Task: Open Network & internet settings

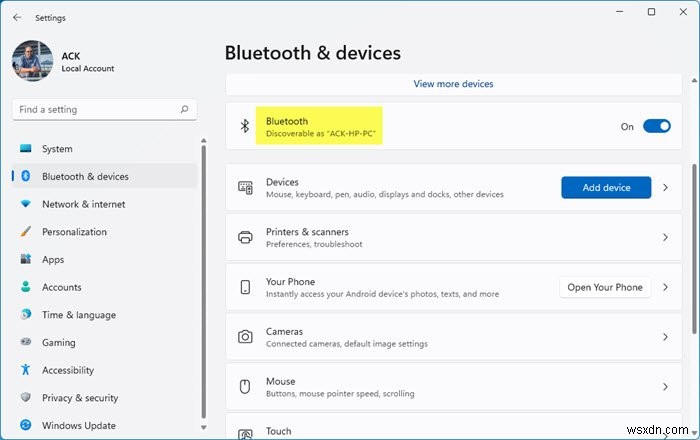Action: pos(104,204)
